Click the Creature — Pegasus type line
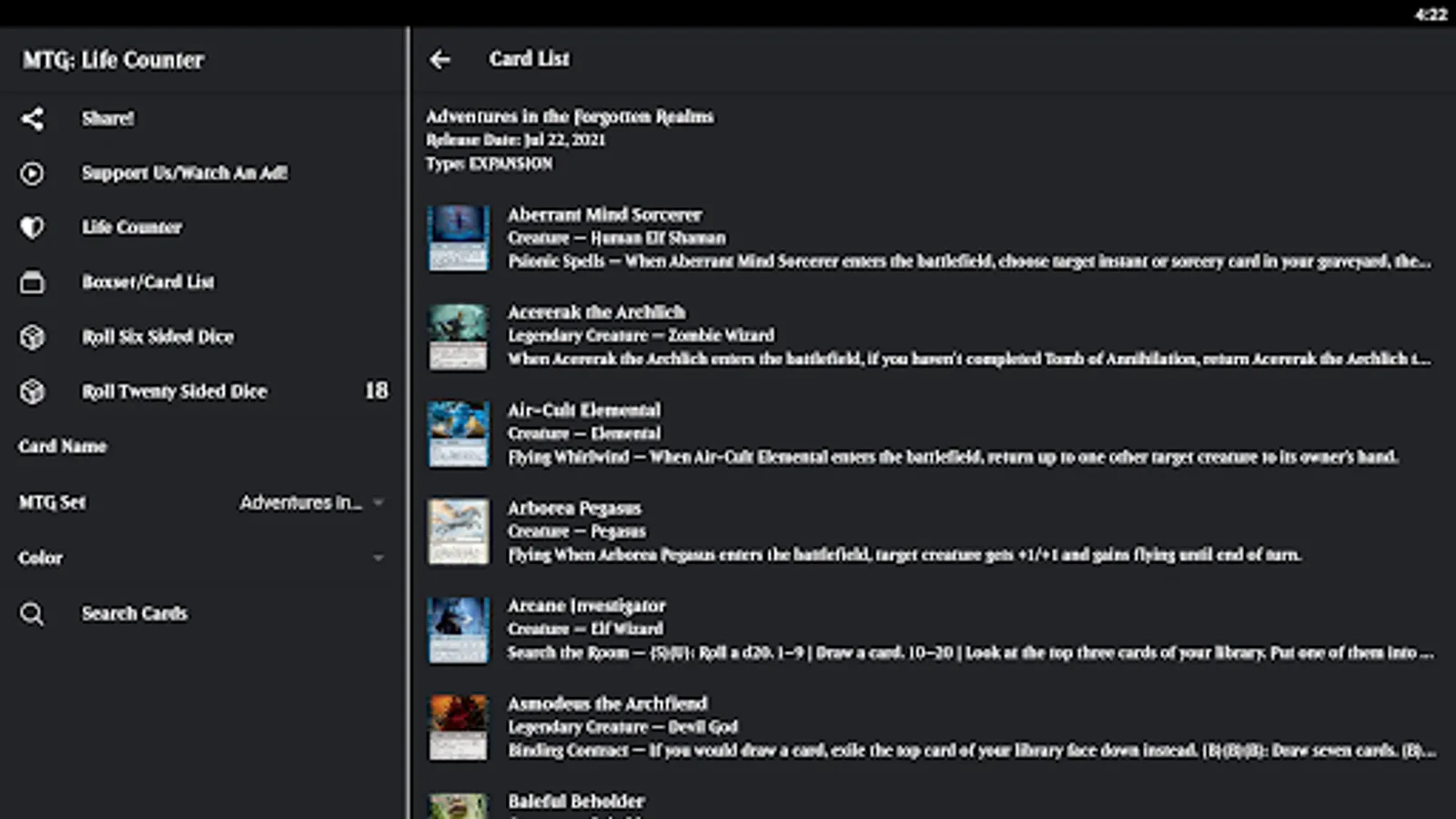Screen dimensions: 1456x819 coord(577,531)
